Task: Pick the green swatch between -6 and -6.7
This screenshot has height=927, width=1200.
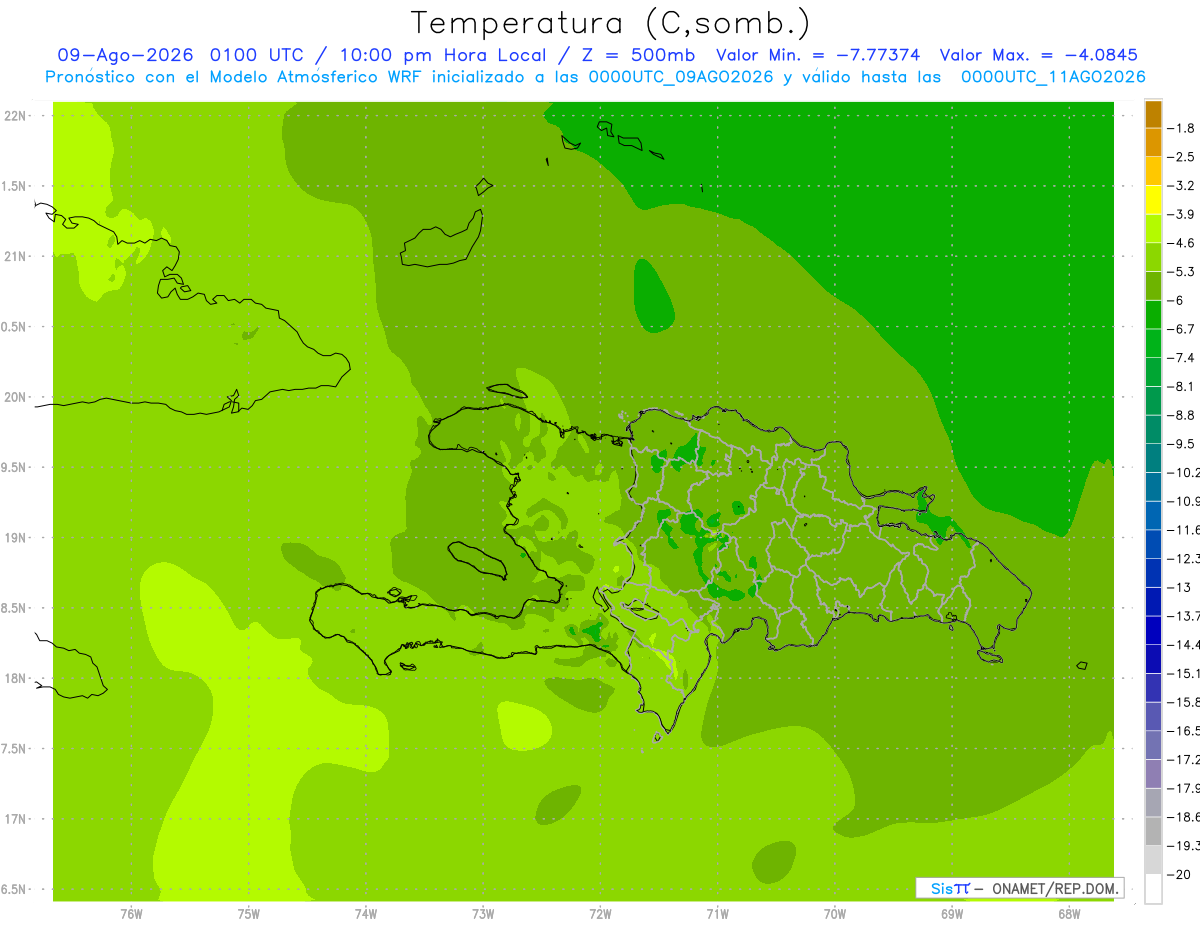Action: coord(1153,315)
